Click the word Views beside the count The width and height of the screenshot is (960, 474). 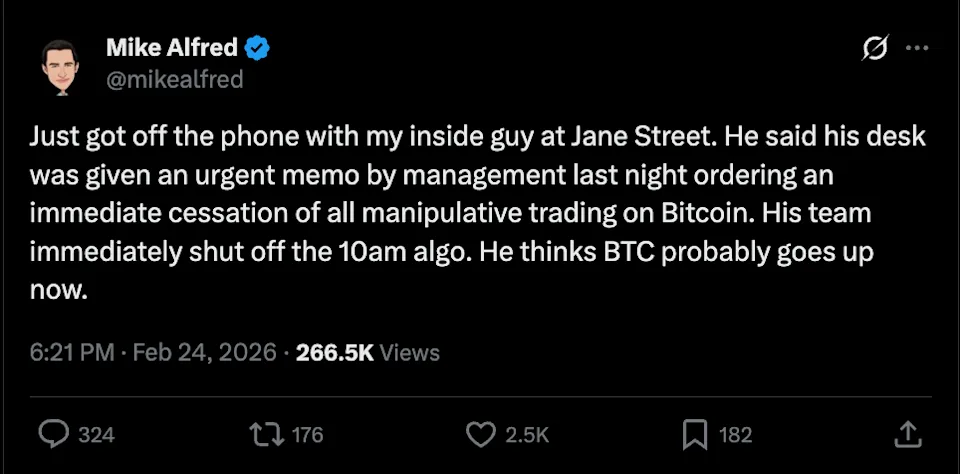(x=410, y=352)
